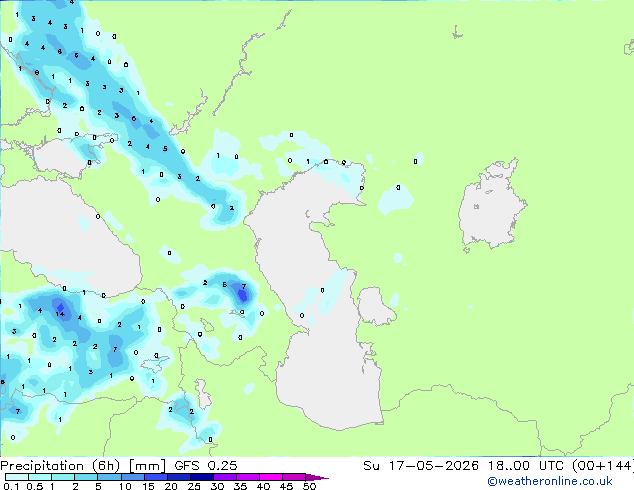Click the "18..00 UTC" time text
Viewport: 634px width, 490px height.
point(528,466)
